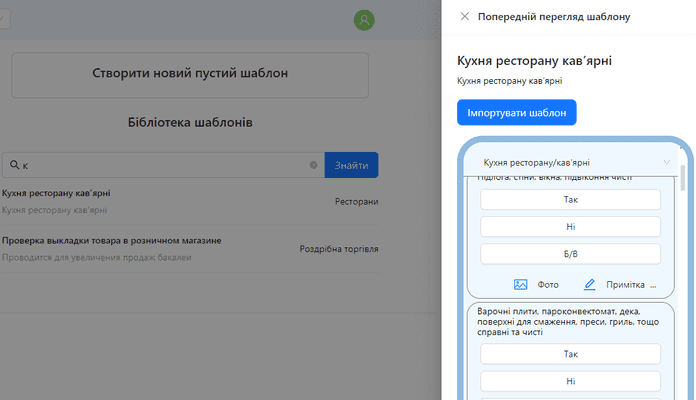The width and height of the screenshot is (696, 400).
Task: Click the Ресторани category label
Action: click(356, 202)
